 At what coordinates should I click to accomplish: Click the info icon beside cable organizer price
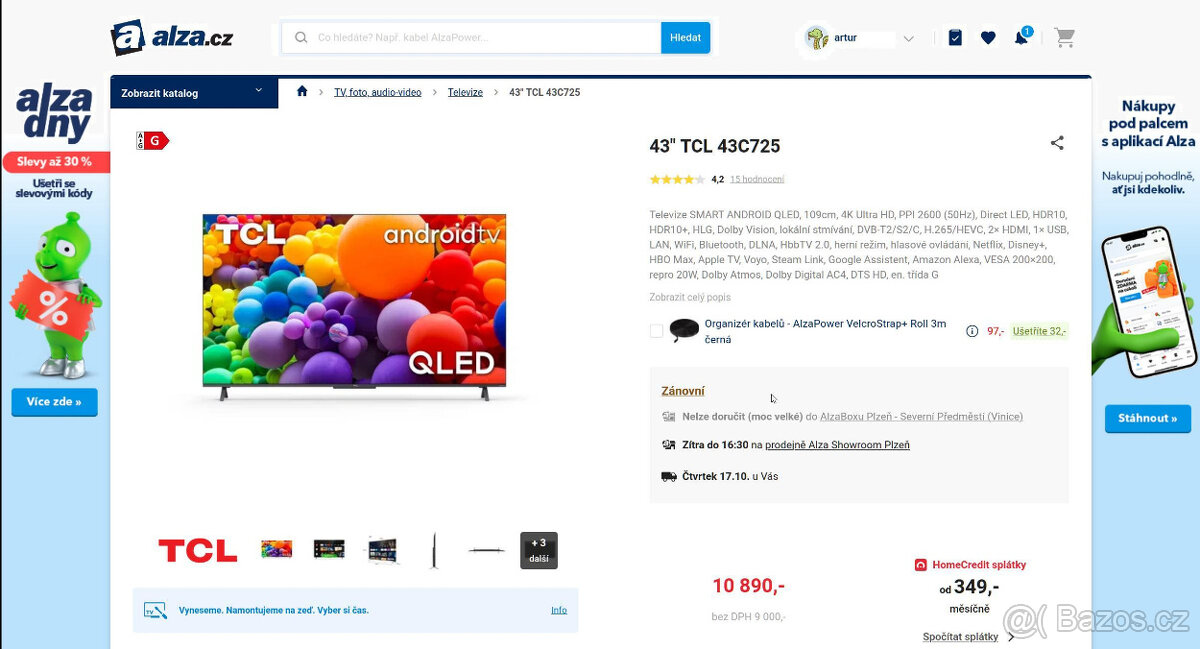click(x=972, y=331)
